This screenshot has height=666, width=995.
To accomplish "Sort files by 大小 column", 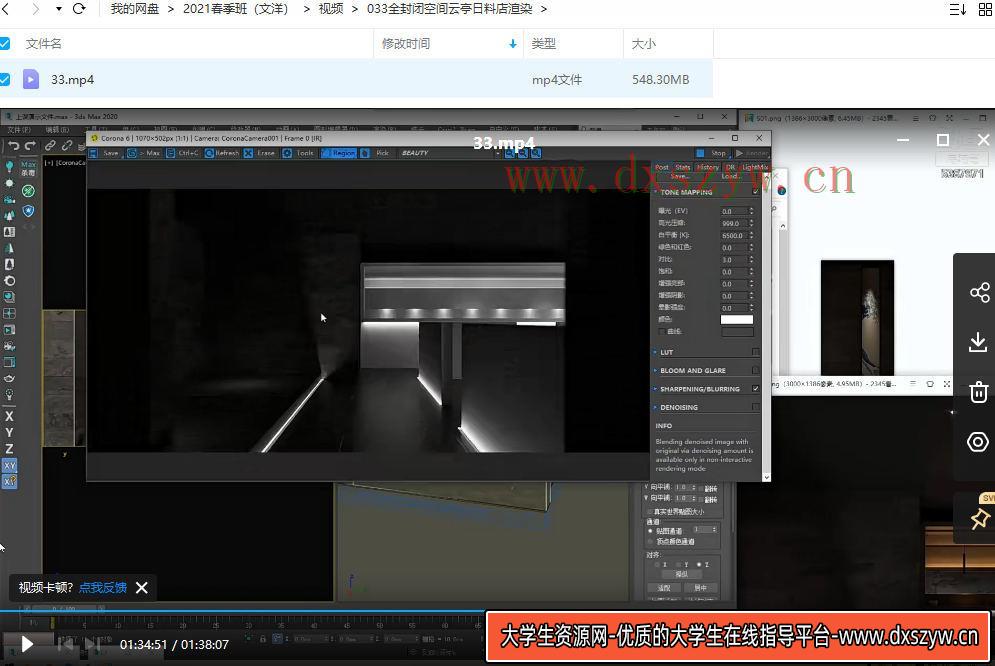I will pos(643,43).
